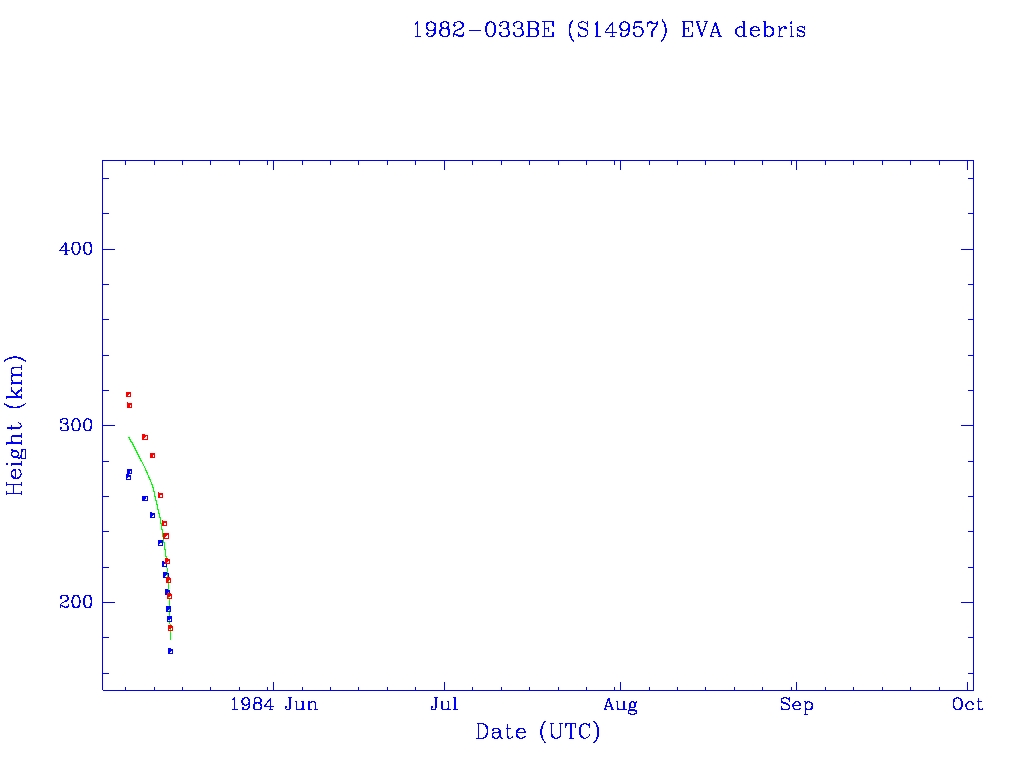Click the lowest blue data point
1024x768 pixels.
click(x=170, y=651)
